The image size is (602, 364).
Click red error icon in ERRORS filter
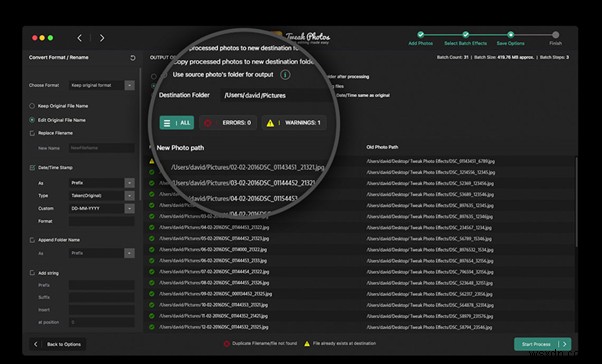coord(208,123)
